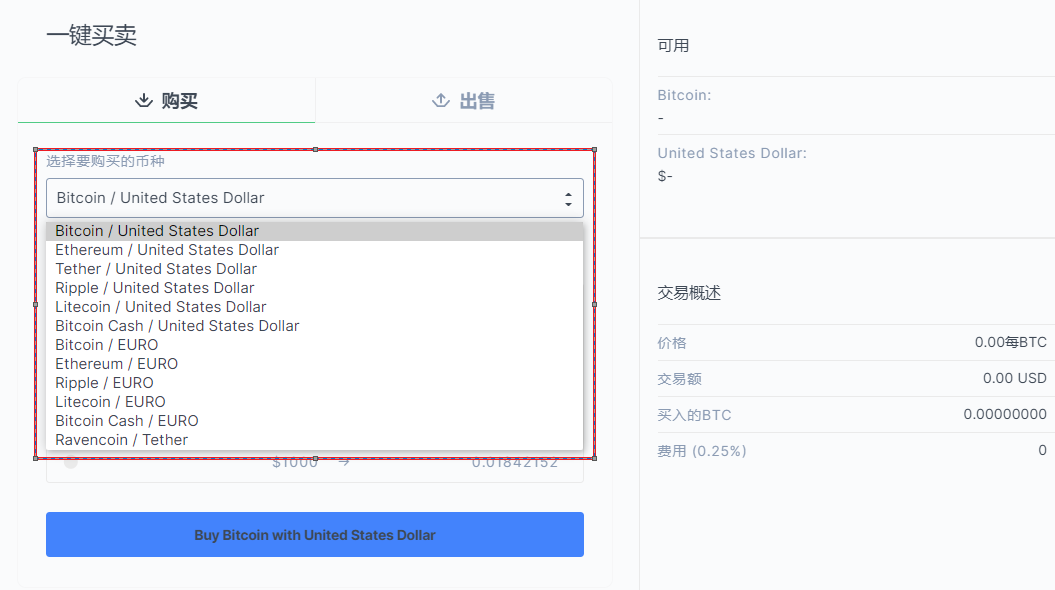Choose Bitcoin Cash / United States Dollar option
The width and height of the screenshot is (1055, 590).
click(x=315, y=326)
